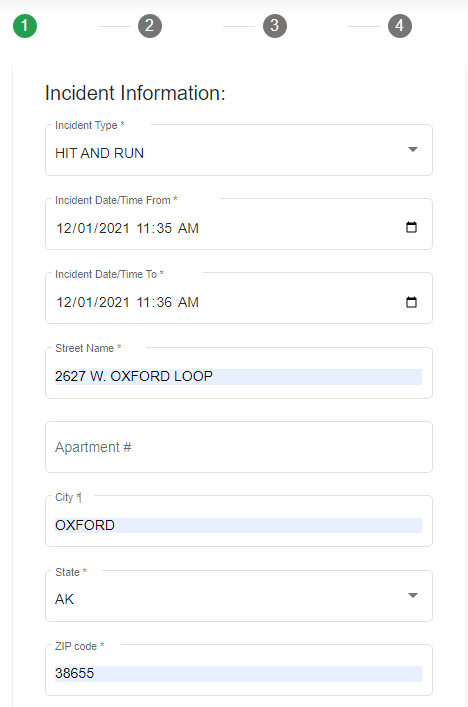
Task: Select the minutes 36 in Date/Time To
Action: 164,302
